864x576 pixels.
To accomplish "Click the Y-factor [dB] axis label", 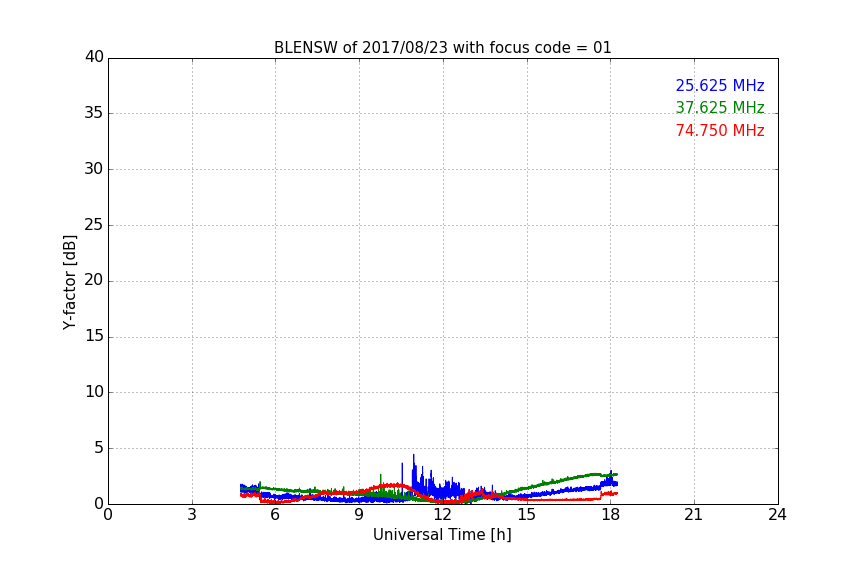I will point(69,282).
